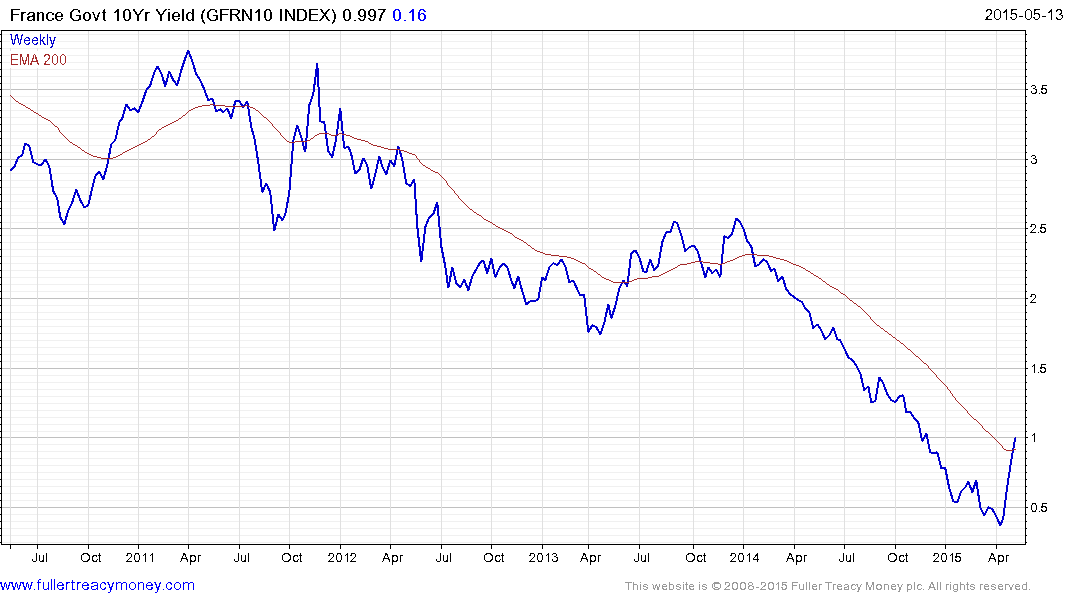This screenshot has width=1075, height=600.
Task: Click the '2012' x-axis label
Action: tap(341, 557)
